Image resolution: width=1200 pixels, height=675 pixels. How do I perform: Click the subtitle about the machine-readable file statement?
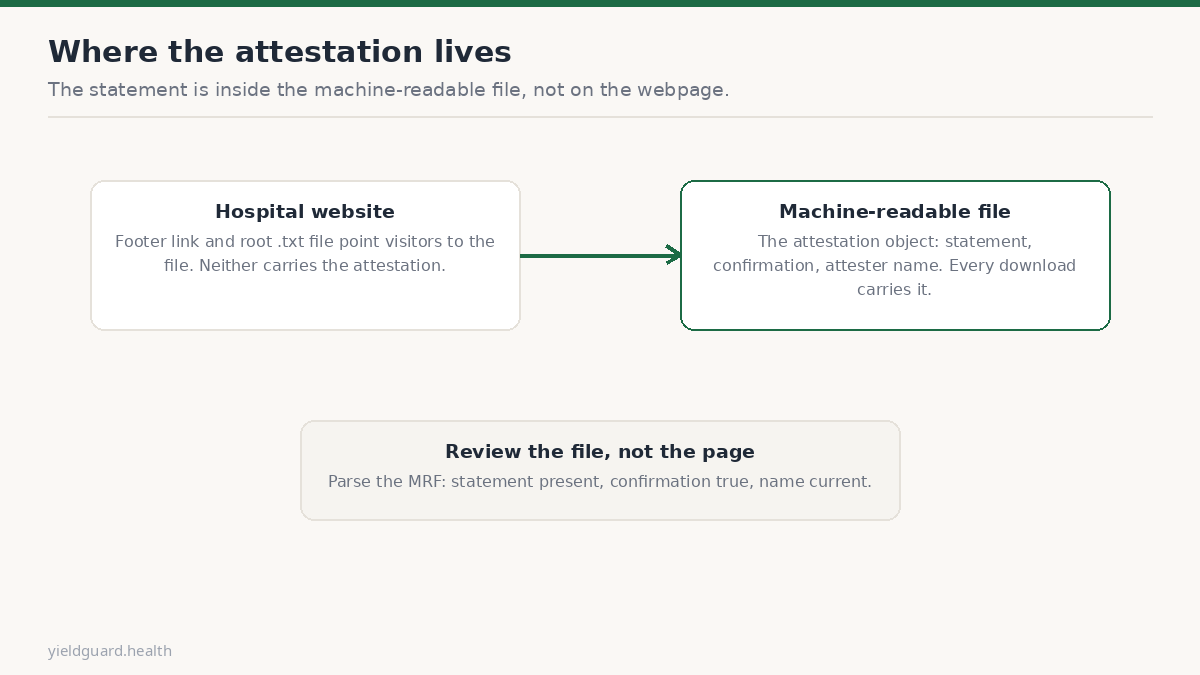[x=388, y=90]
